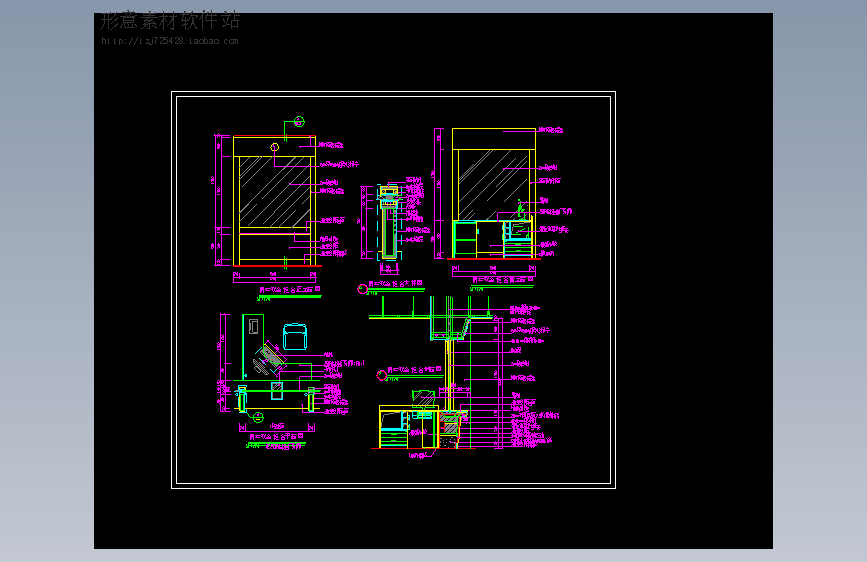Select the yellow cabinet in lower section drawing
867x562 pixels.
tap(409, 427)
